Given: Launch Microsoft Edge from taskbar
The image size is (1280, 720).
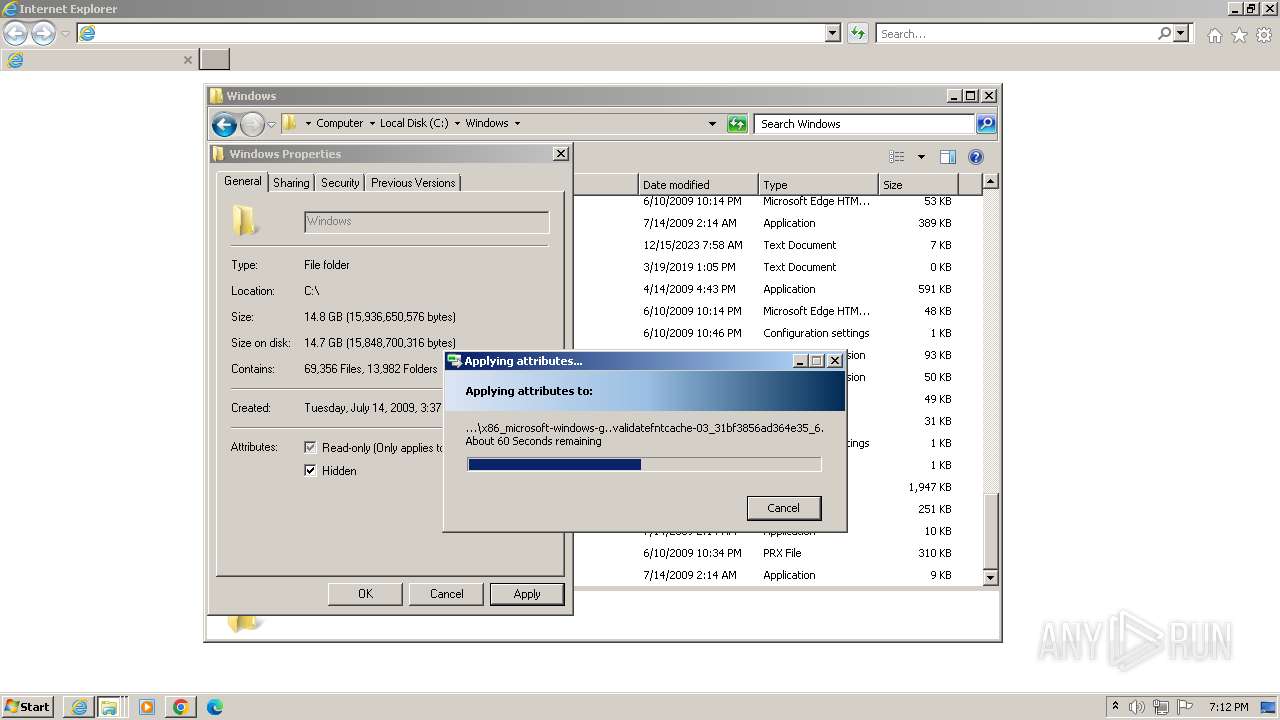Looking at the screenshot, I should pos(214,707).
